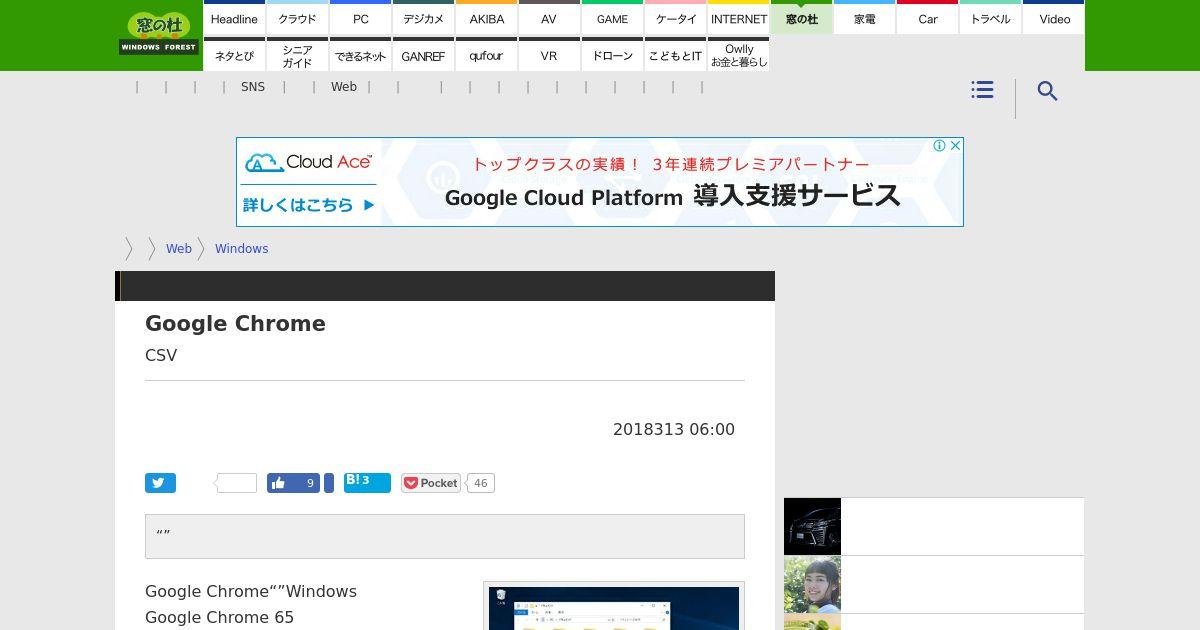Click the tweet count box
1200x630 pixels.
pyautogui.click(x=236, y=483)
